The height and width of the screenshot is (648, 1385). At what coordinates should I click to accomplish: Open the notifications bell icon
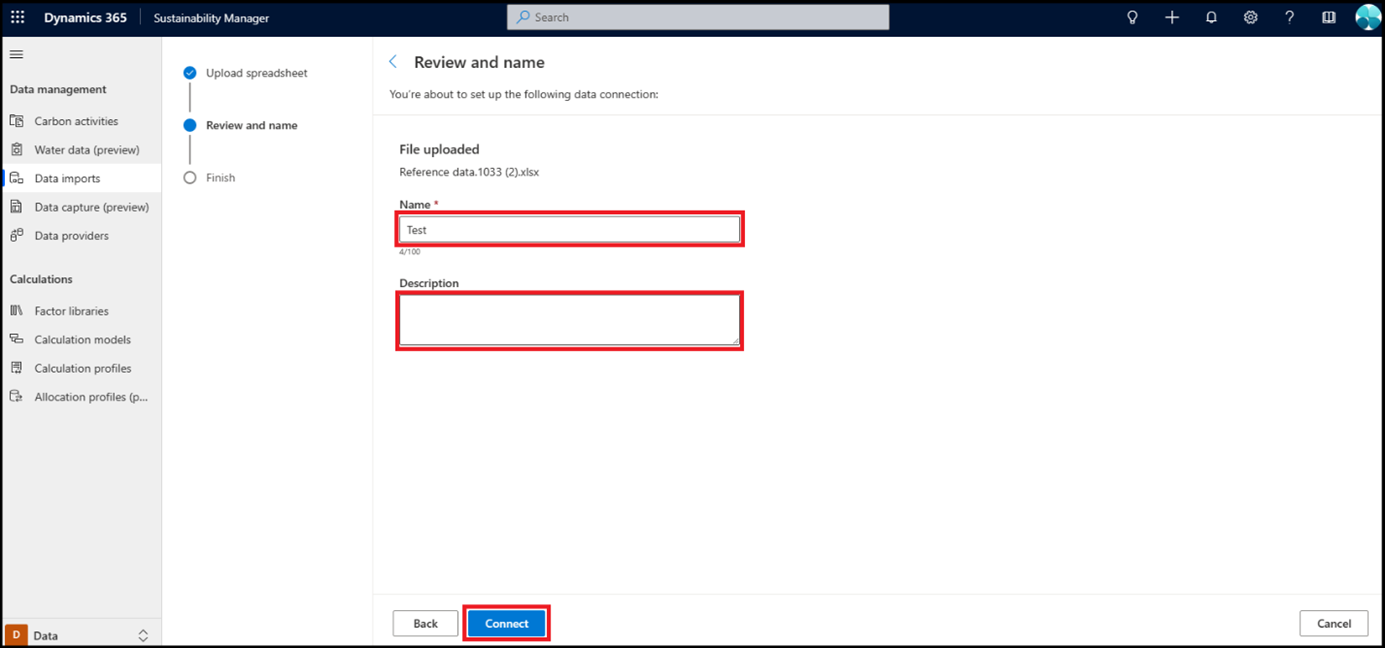[x=1211, y=17]
